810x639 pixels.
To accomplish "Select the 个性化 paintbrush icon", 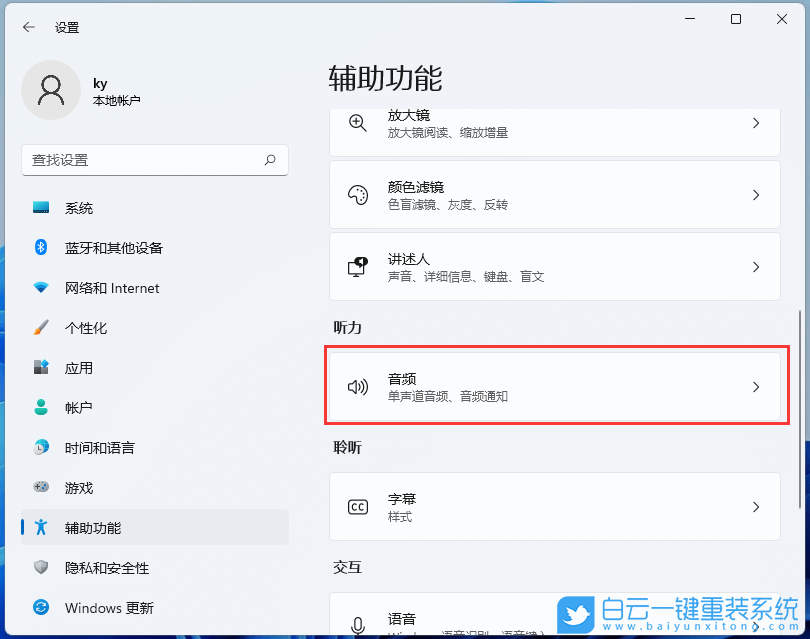I will click(x=41, y=328).
